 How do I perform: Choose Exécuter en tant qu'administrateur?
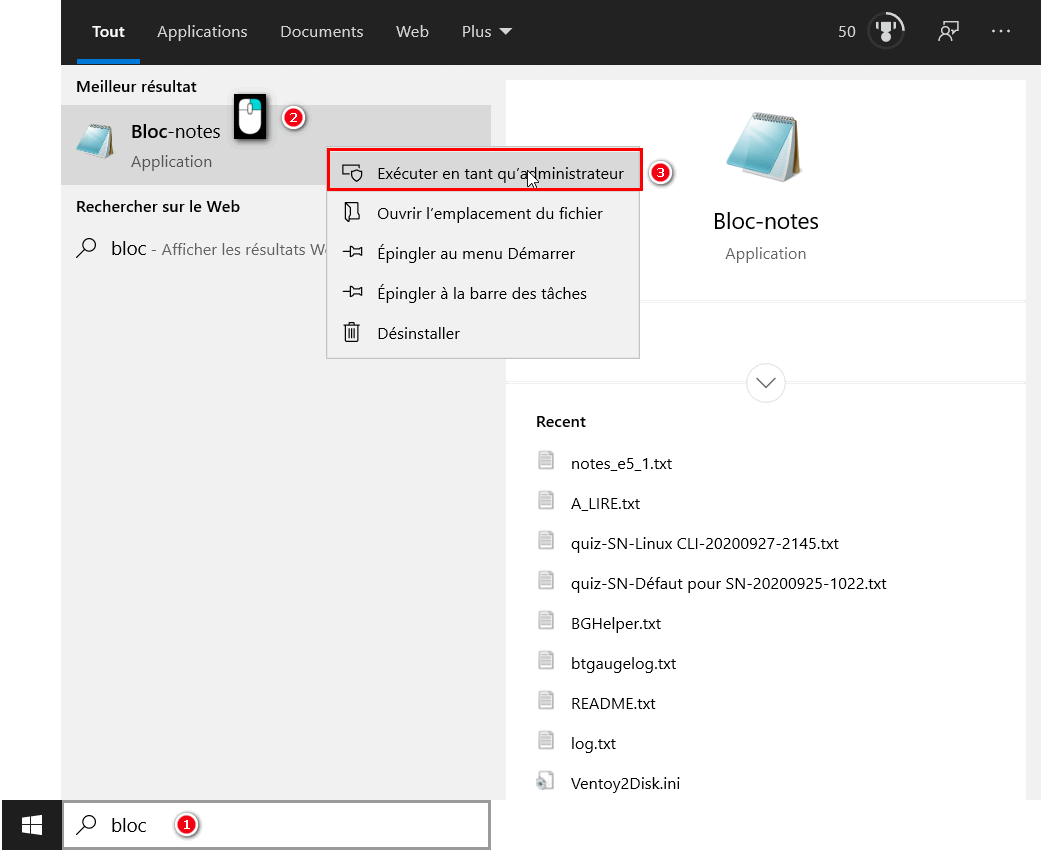coord(485,171)
